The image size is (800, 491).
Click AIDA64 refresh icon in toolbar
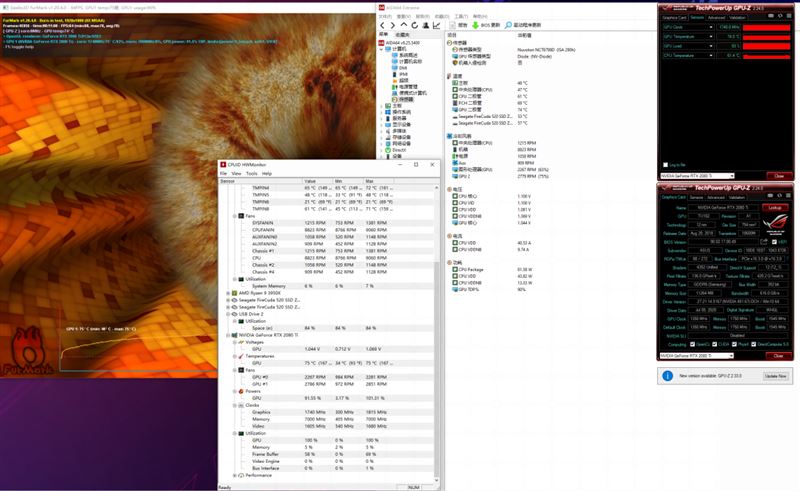click(x=414, y=25)
